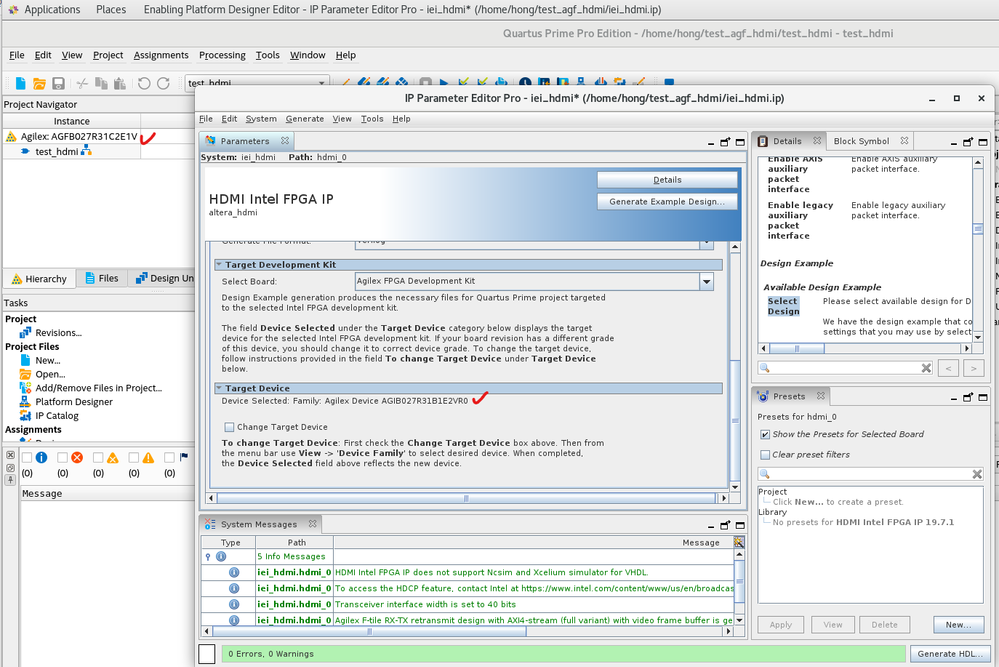Viewport: 999px width, 667px height.
Task: Switch to the Block Symbol tab
Action: tap(860, 141)
